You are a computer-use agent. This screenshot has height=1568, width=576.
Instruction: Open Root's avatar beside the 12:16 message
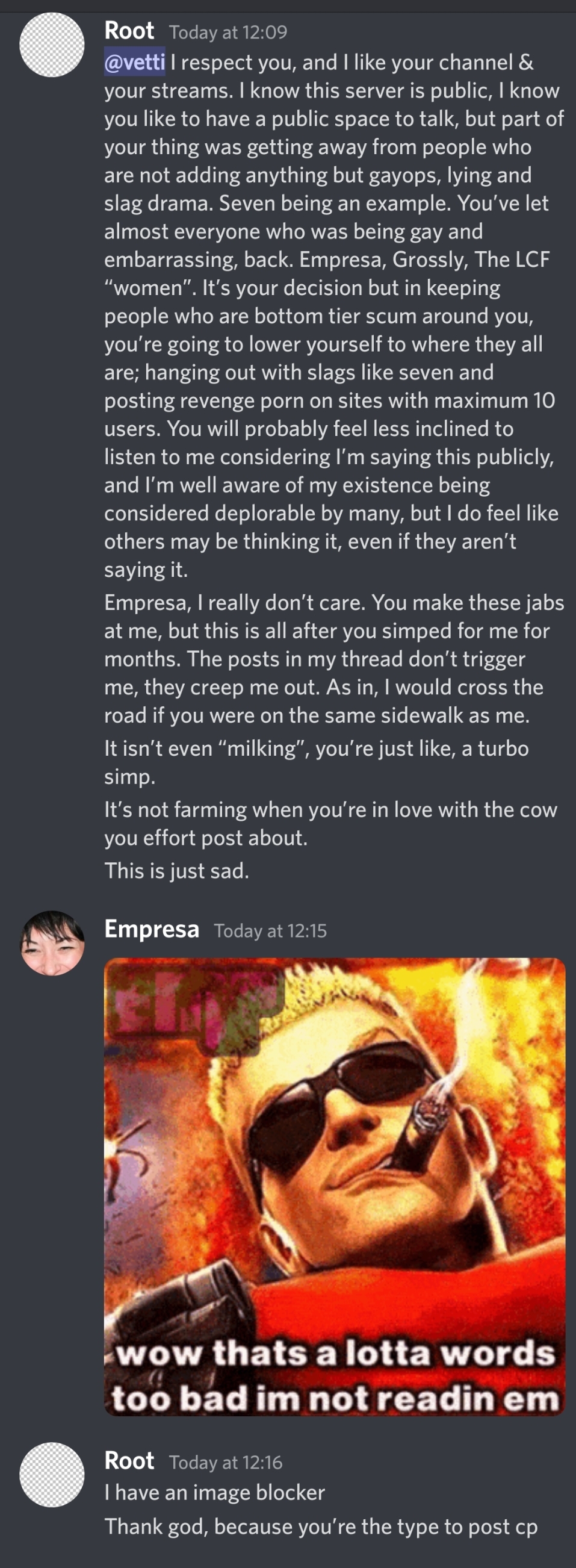tap(52, 1474)
